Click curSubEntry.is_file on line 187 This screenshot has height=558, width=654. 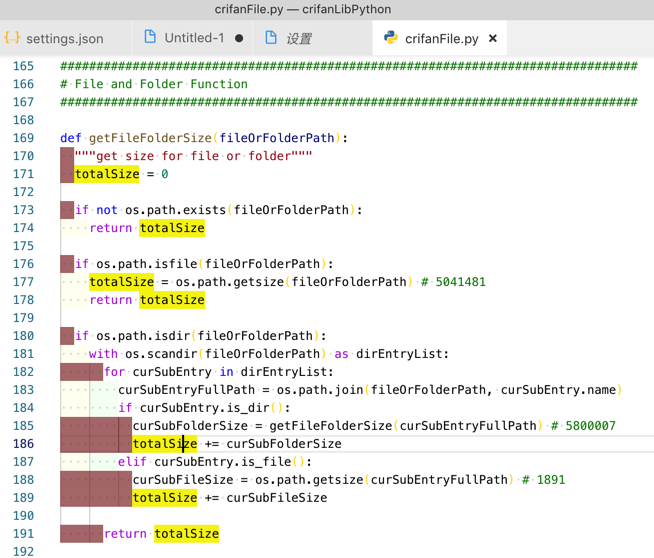click(x=223, y=462)
